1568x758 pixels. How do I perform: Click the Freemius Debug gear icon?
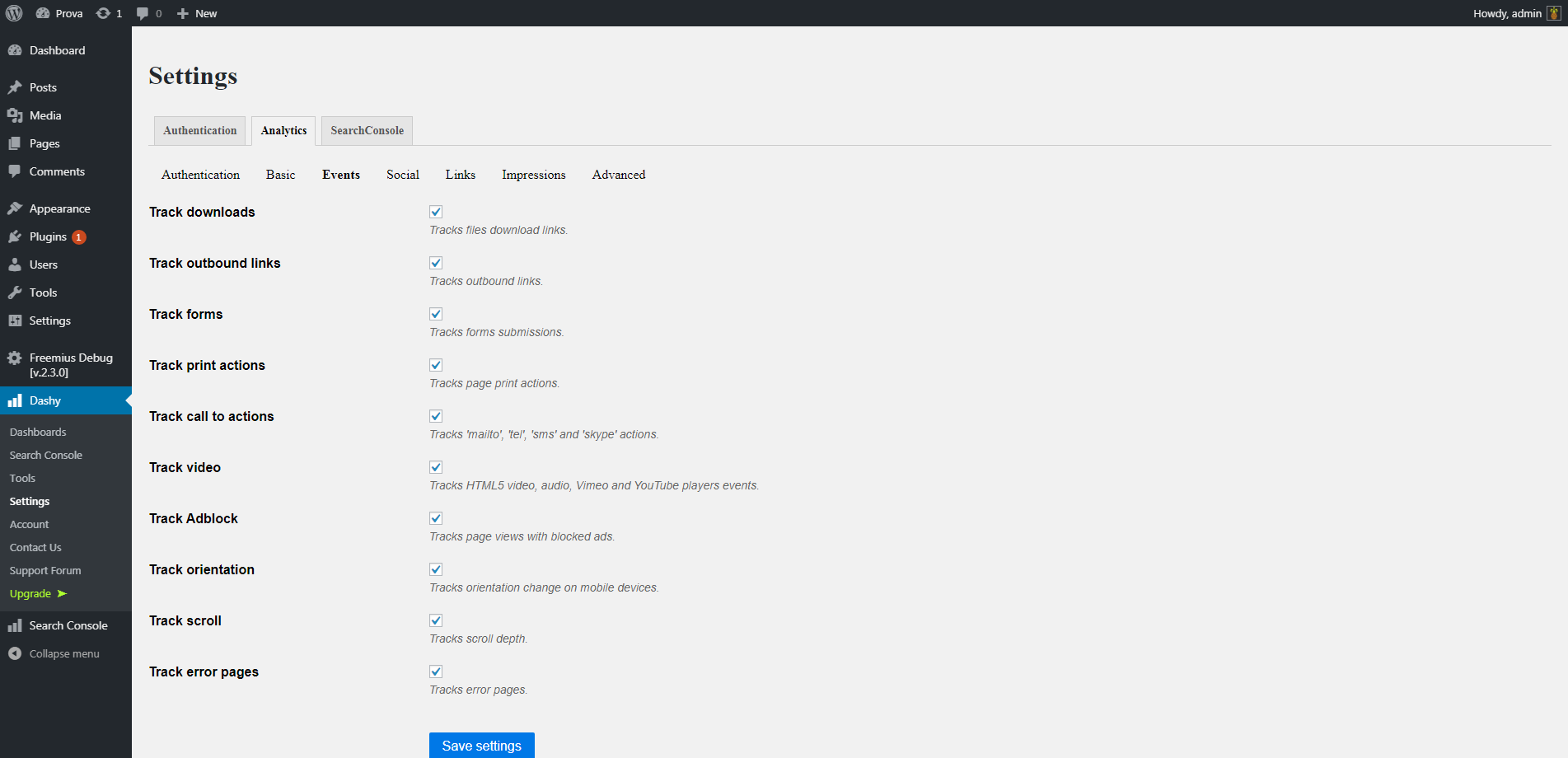[x=15, y=358]
